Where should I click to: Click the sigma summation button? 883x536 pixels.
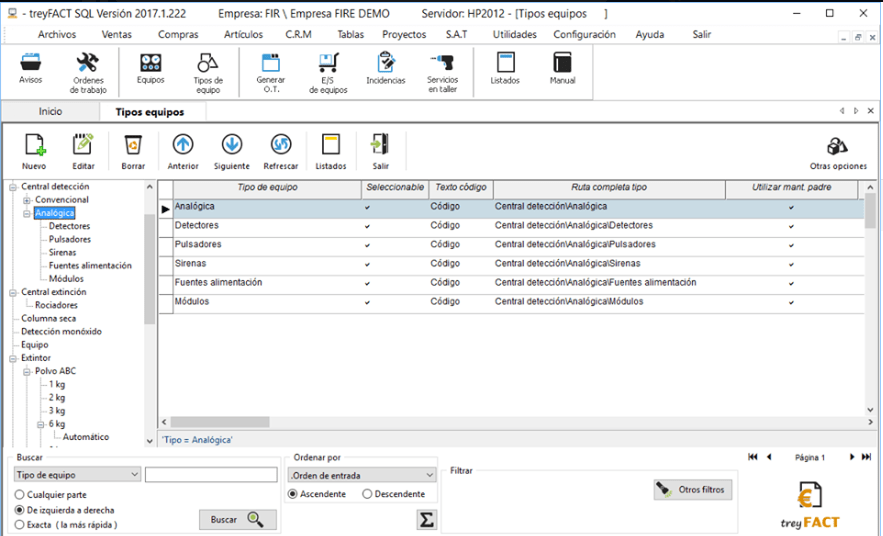coord(427,519)
